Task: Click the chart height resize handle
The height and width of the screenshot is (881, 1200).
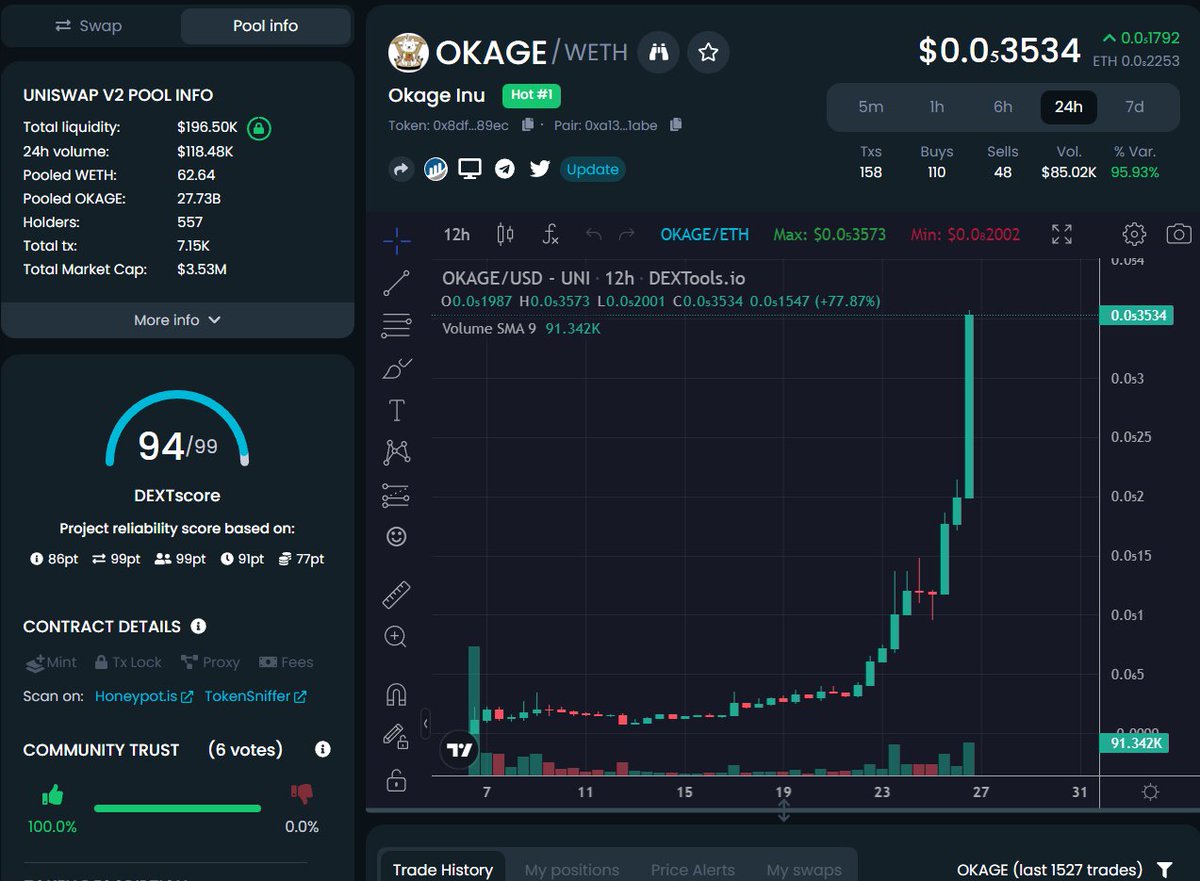Action: [x=784, y=810]
